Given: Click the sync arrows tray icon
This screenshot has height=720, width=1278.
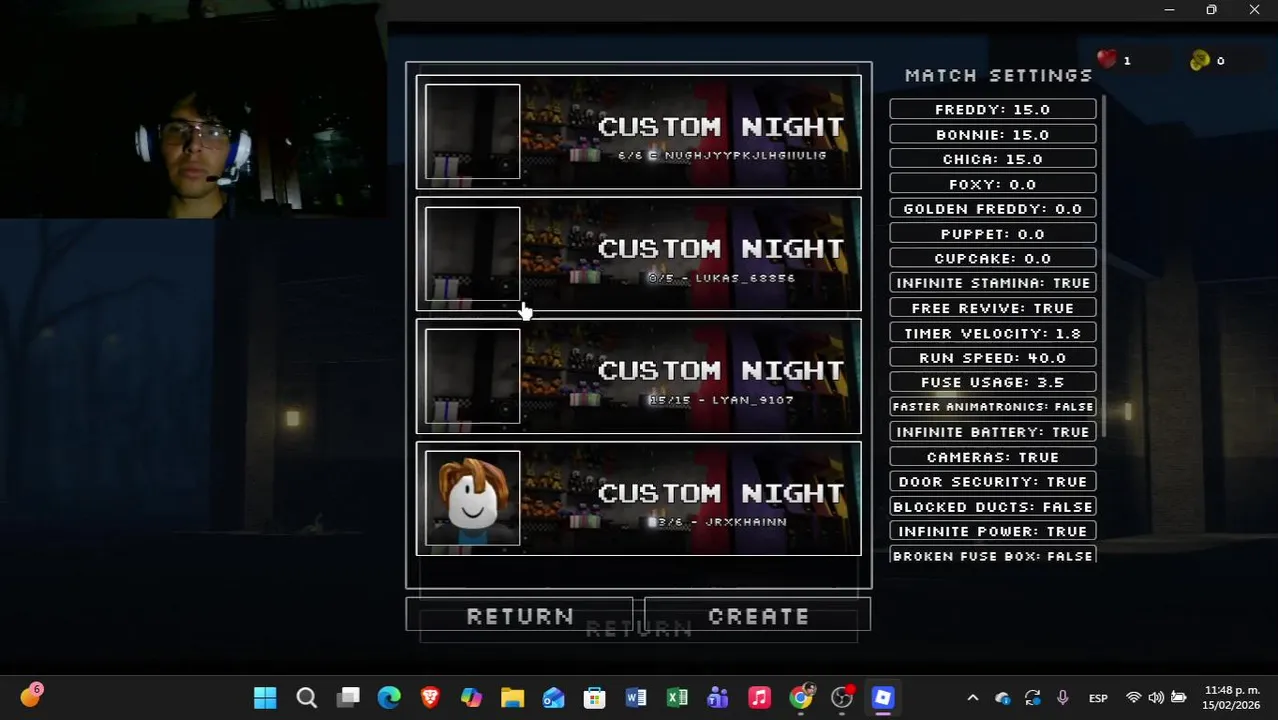Looking at the screenshot, I should coord(1032,698).
